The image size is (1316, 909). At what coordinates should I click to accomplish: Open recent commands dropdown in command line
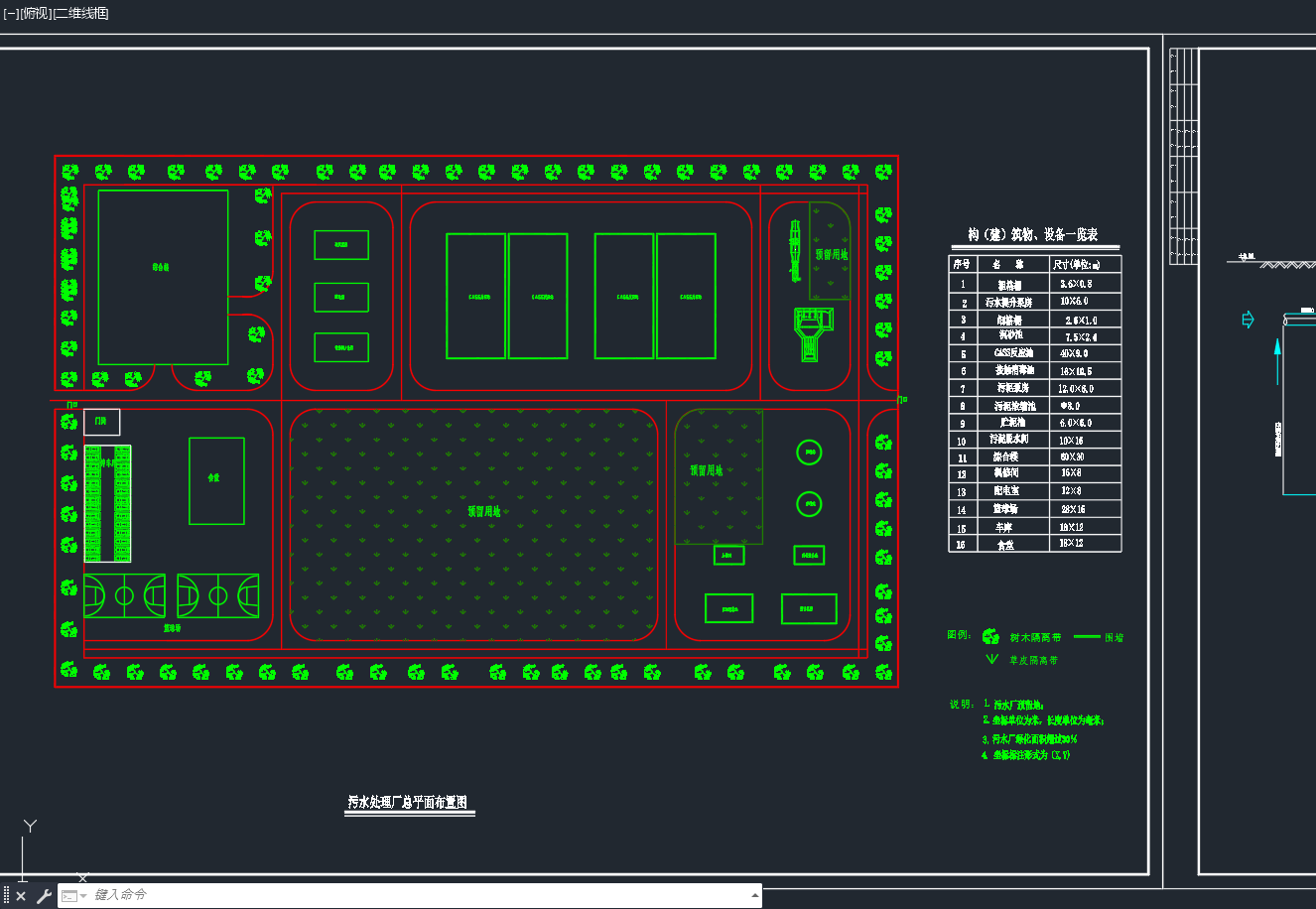pos(75,896)
